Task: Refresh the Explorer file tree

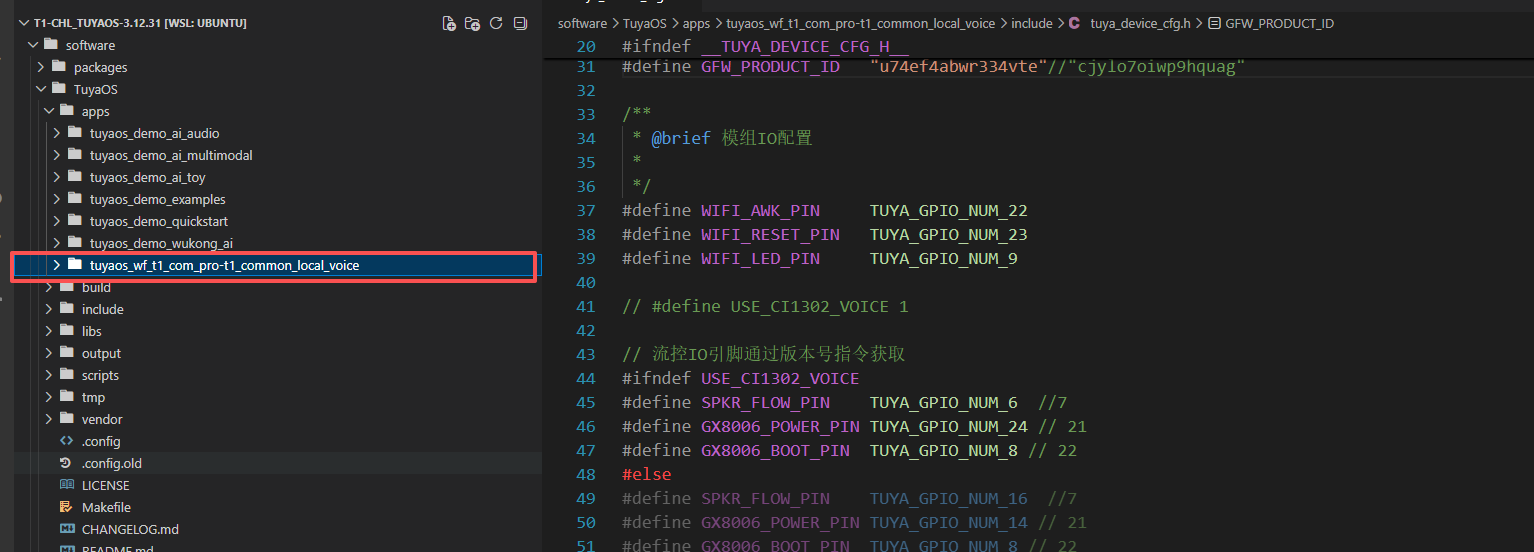Action: [496, 23]
